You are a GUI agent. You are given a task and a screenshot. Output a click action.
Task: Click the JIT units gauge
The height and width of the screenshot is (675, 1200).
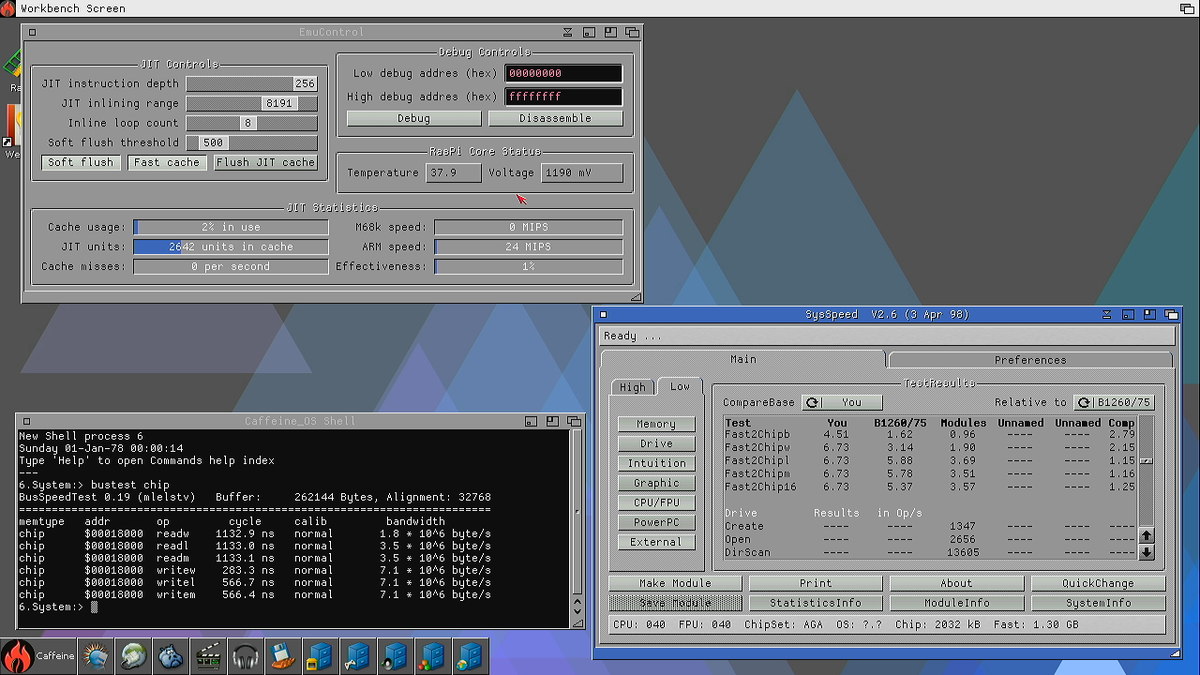231,247
